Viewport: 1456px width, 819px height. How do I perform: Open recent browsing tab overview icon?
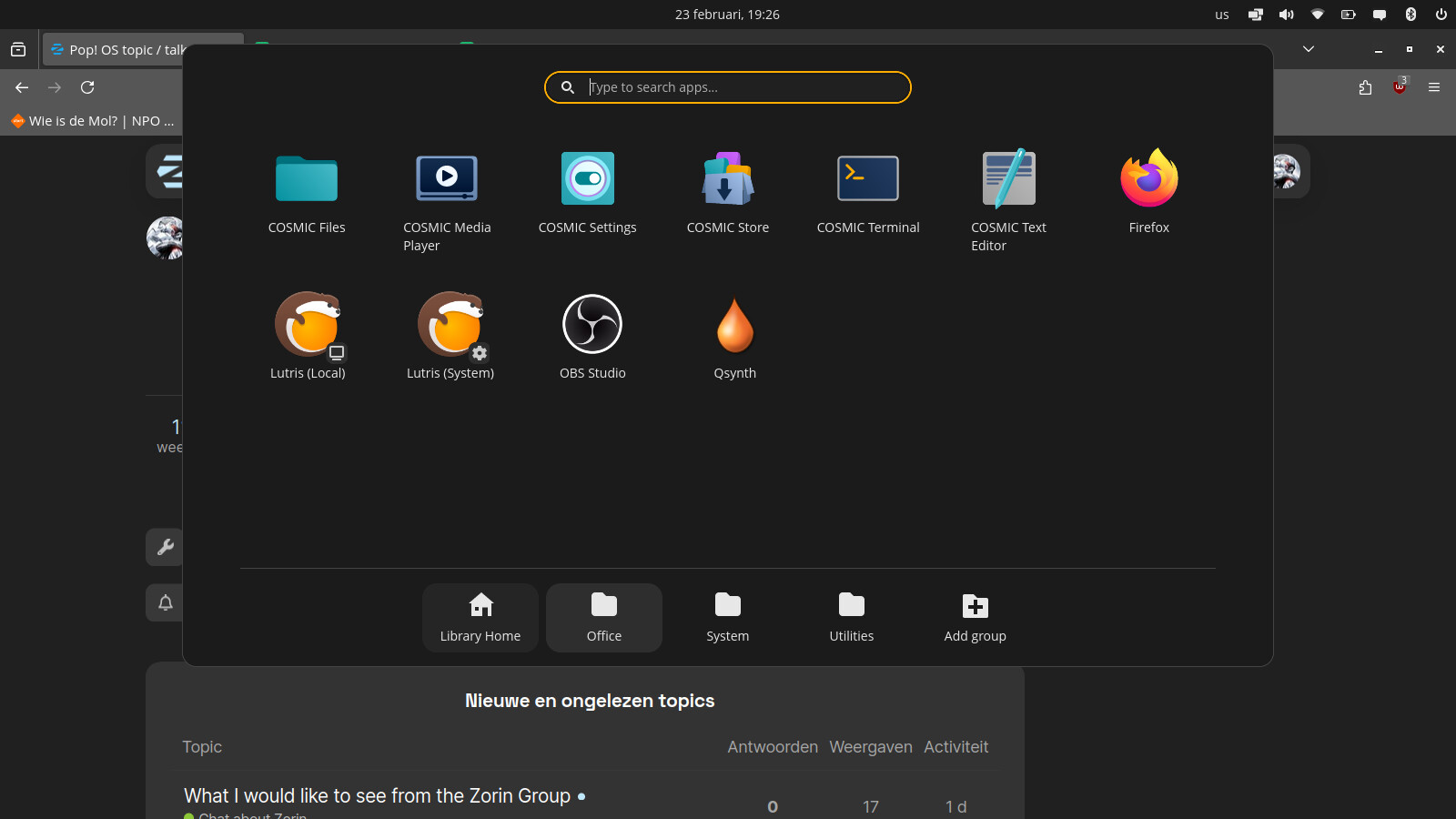(18, 50)
